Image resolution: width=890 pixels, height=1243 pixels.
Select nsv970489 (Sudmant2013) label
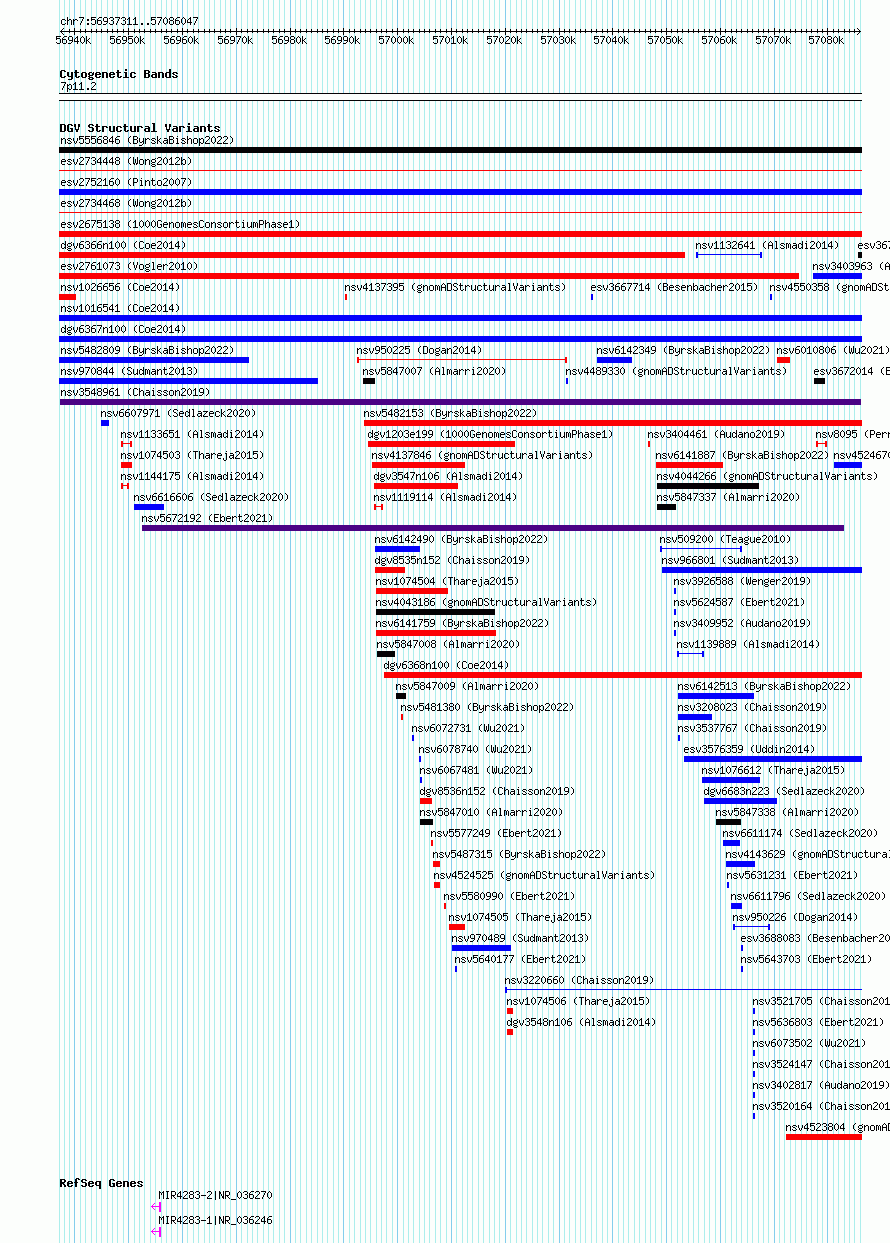520,938
